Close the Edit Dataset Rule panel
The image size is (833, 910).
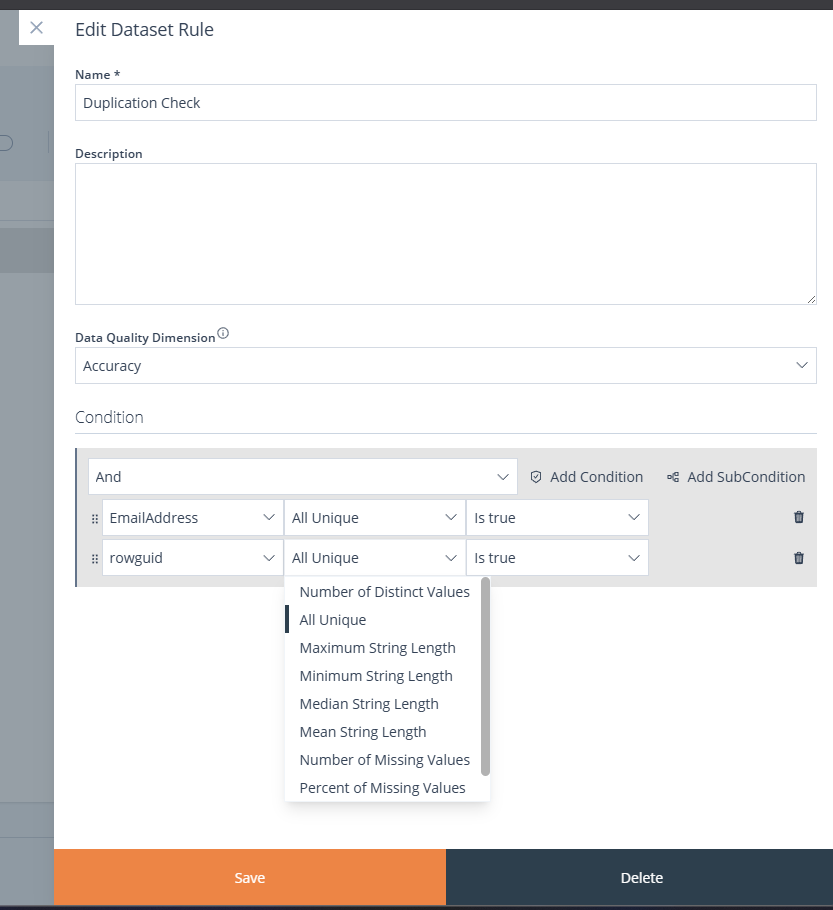(36, 28)
